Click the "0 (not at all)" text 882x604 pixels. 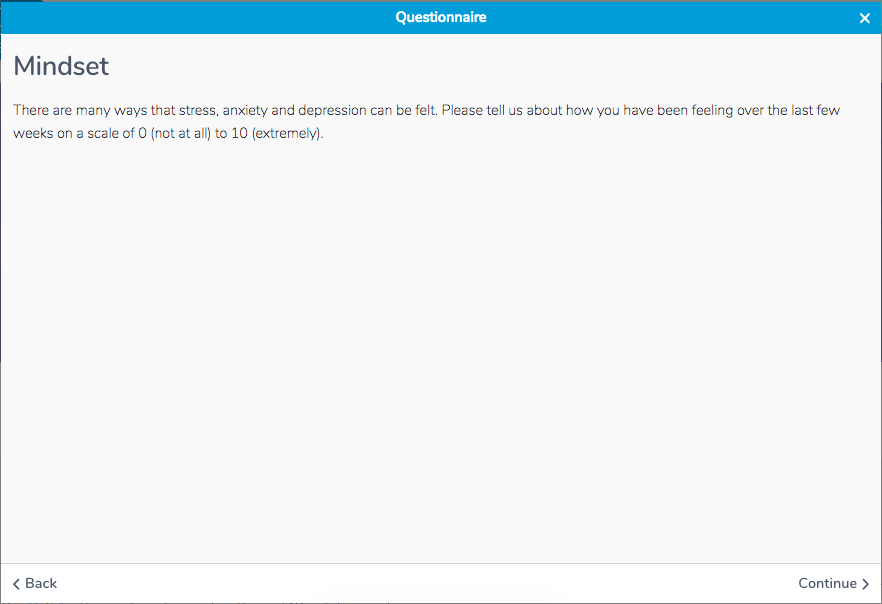click(175, 134)
